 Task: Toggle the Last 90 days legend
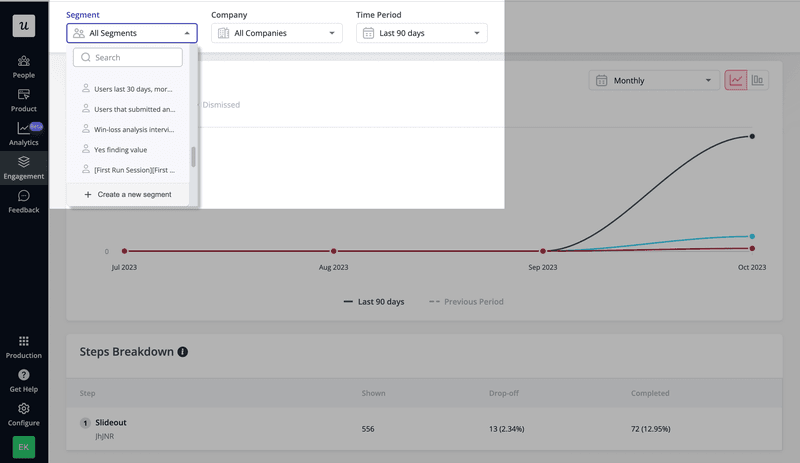coord(374,302)
